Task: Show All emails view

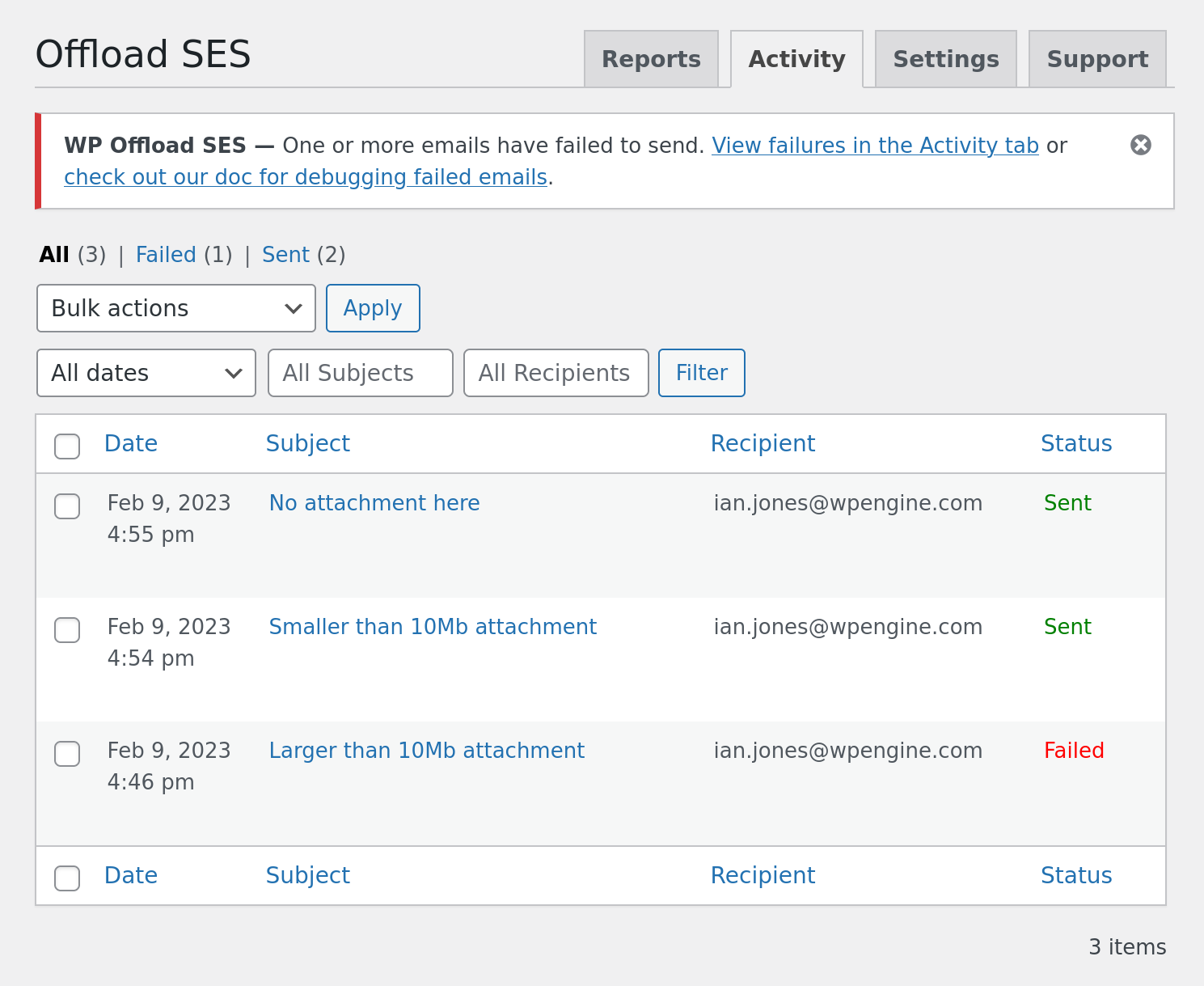Action: tap(54, 255)
